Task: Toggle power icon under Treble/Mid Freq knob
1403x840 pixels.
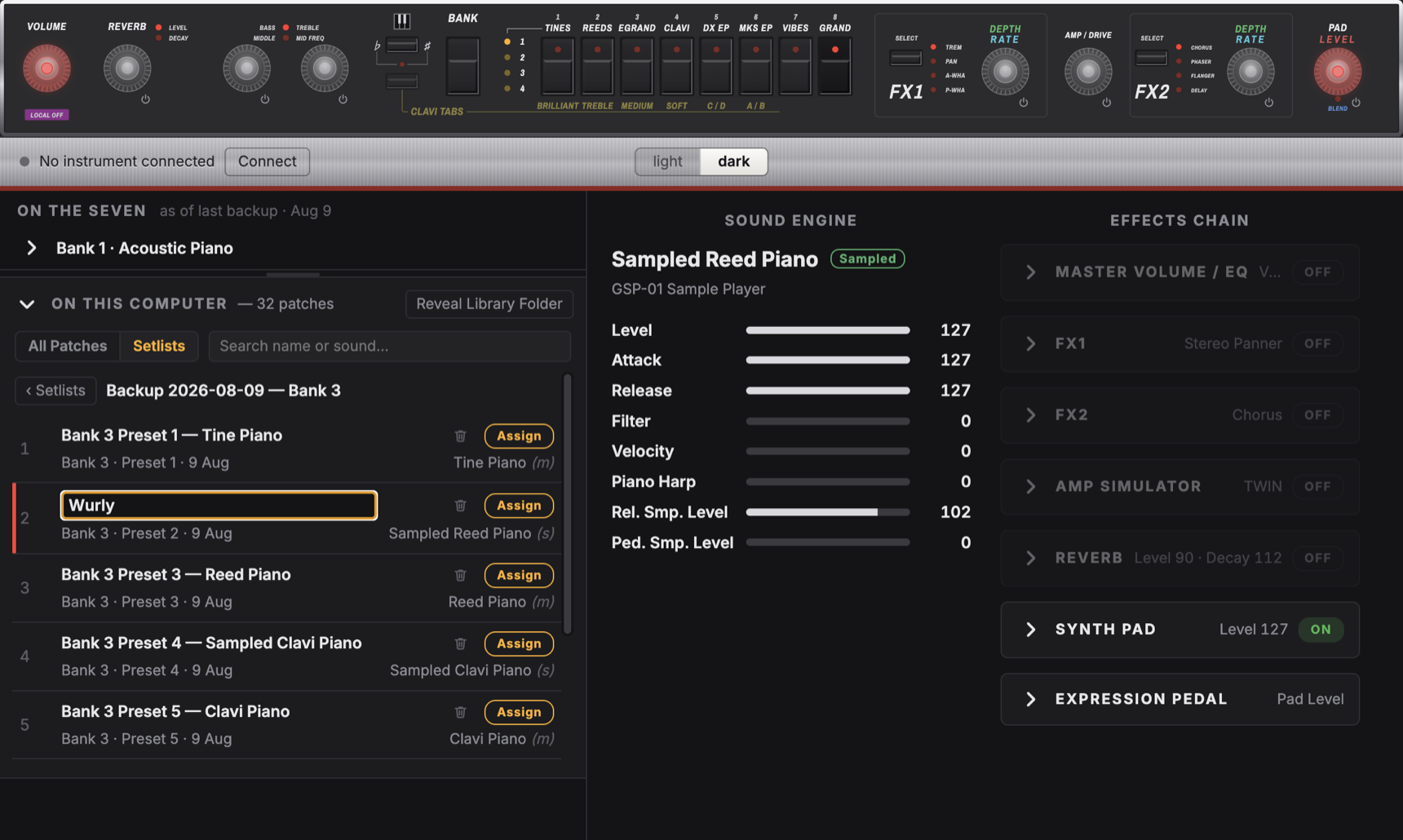Action: [x=343, y=99]
